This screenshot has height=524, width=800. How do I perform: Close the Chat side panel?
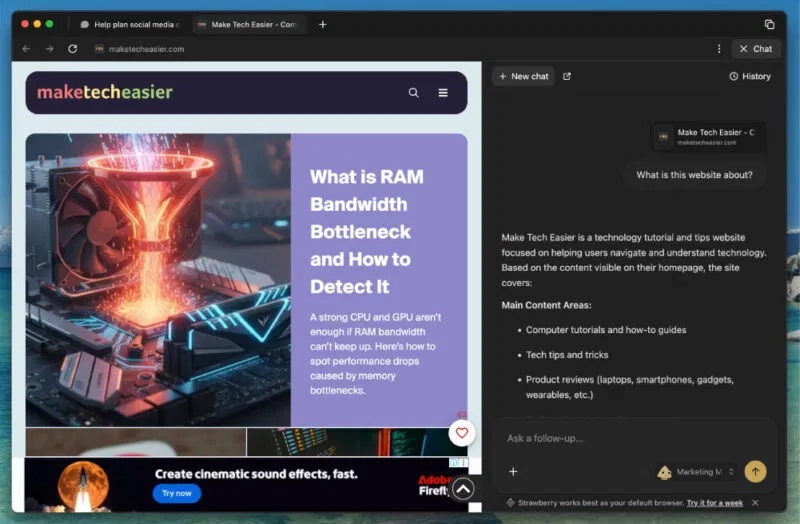click(755, 48)
